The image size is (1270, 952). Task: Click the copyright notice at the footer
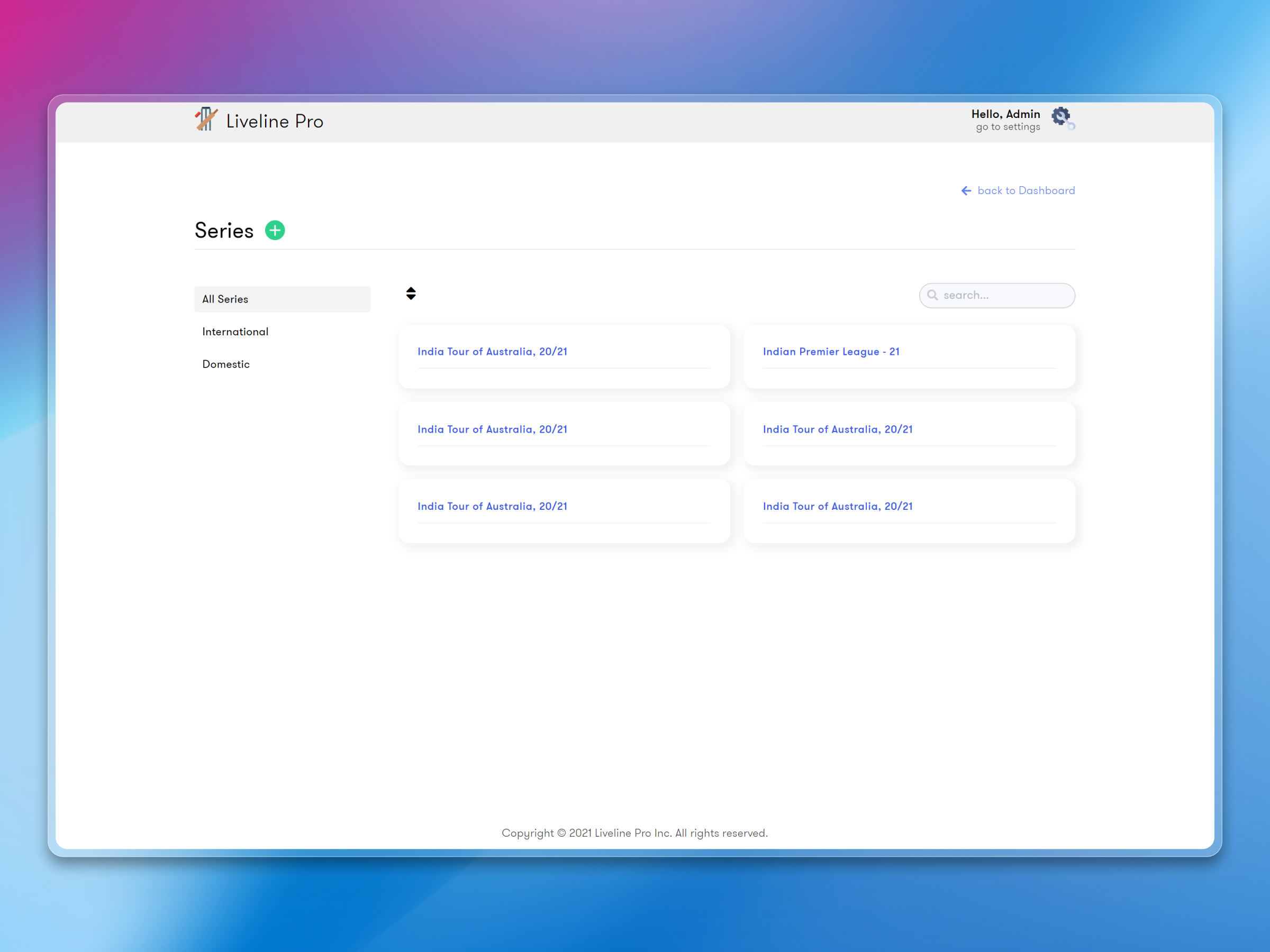tap(635, 832)
